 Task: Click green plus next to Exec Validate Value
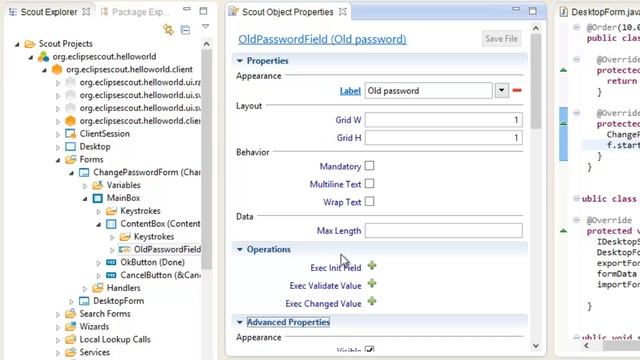[x=372, y=284]
